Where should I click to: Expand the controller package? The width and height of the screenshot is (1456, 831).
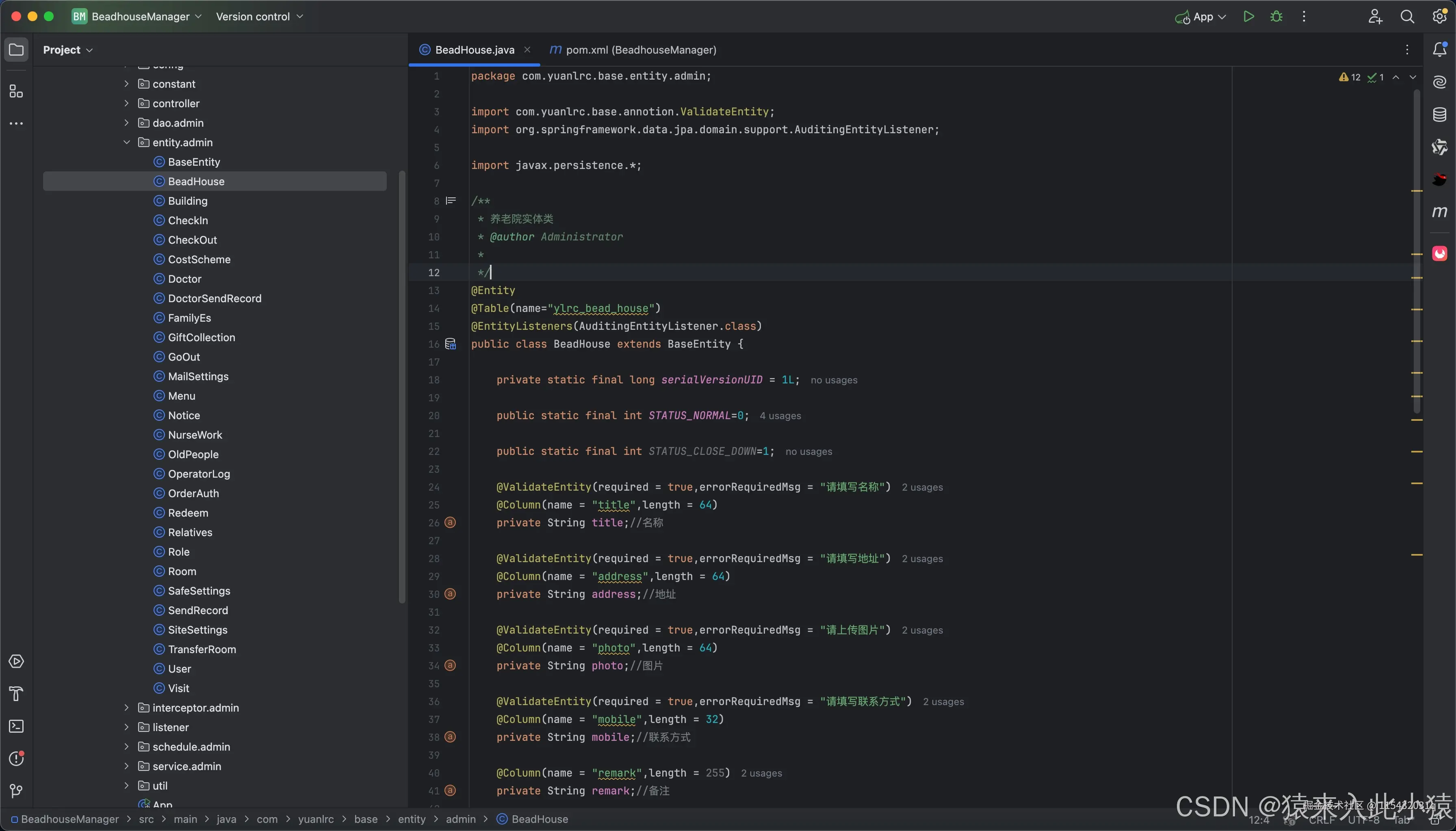pyautogui.click(x=127, y=103)
